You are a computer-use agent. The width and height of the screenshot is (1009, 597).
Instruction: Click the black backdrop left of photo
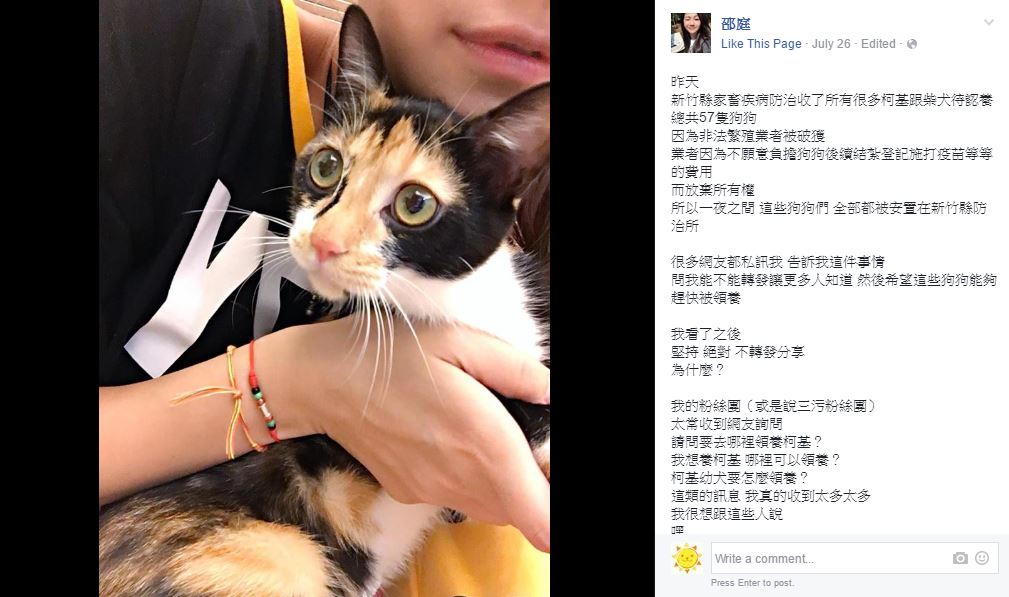click(x=50, y=298)
